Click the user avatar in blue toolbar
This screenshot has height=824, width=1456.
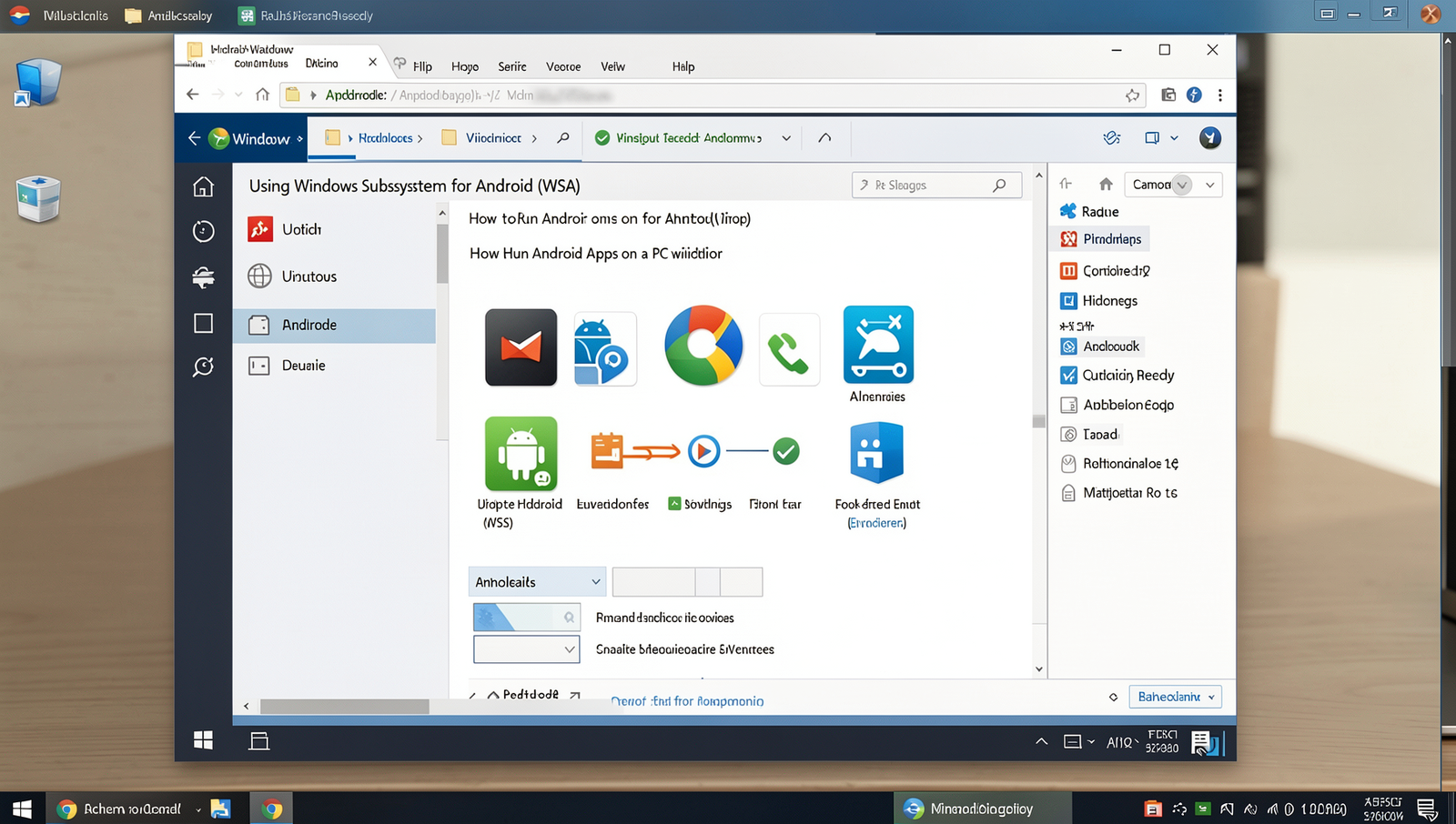[1209, 137]
